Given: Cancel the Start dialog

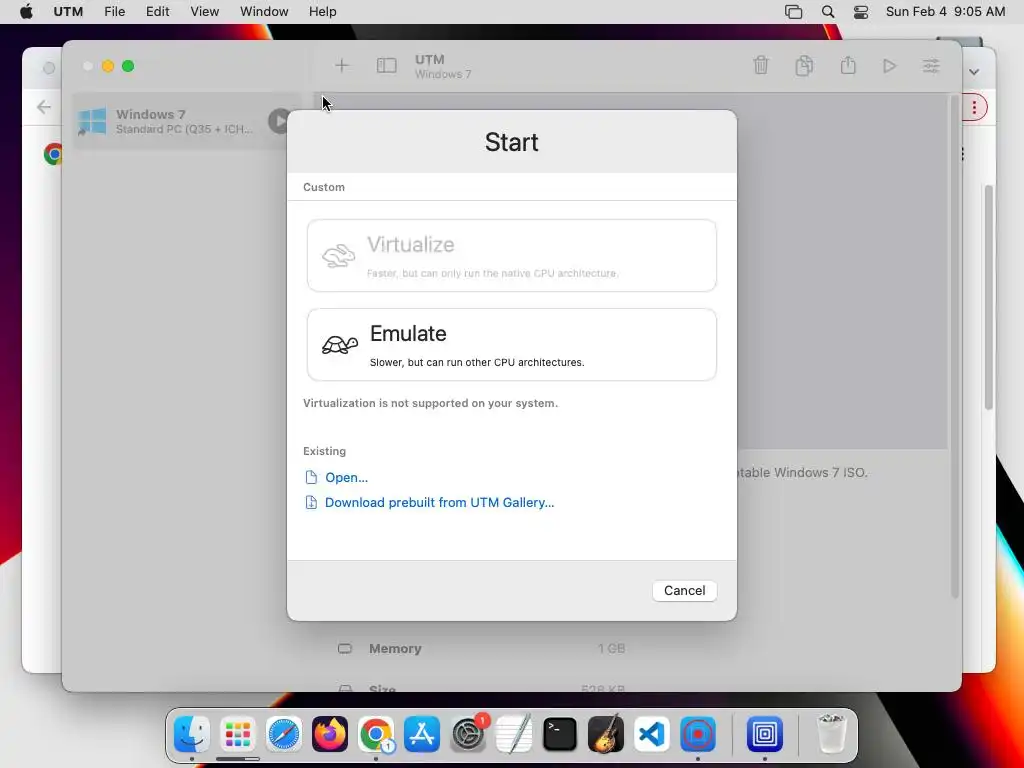Looking at the screenshot, I should (684, 590).
